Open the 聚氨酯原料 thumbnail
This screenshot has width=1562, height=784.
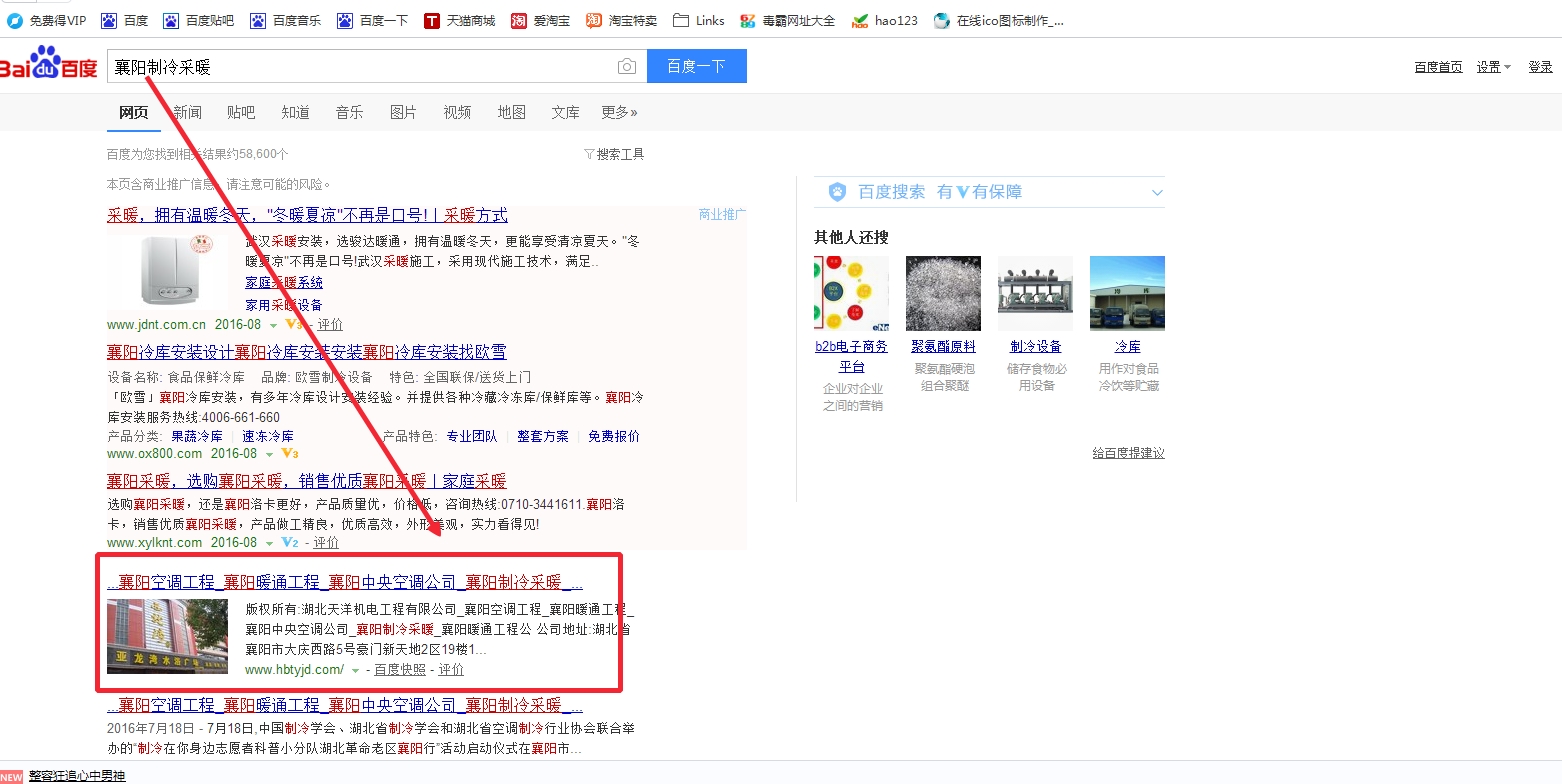point(943,294)
